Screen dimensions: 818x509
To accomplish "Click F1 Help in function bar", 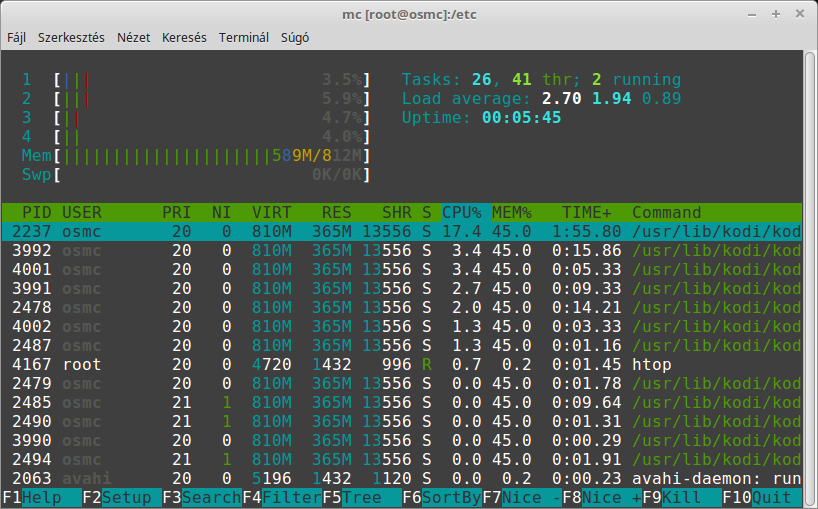I will [42, 498].
